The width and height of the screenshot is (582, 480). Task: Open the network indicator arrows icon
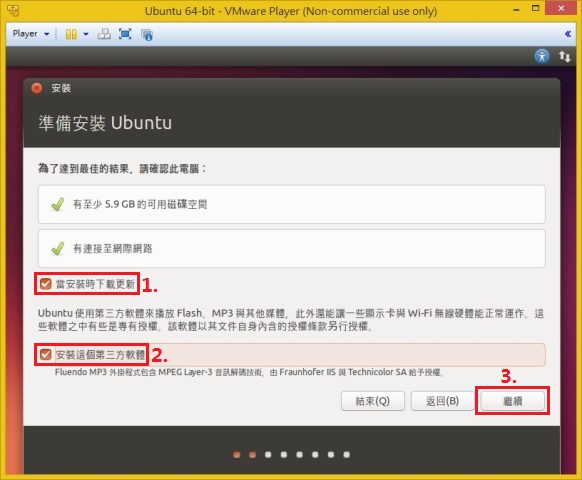click(x=565, y=56)
